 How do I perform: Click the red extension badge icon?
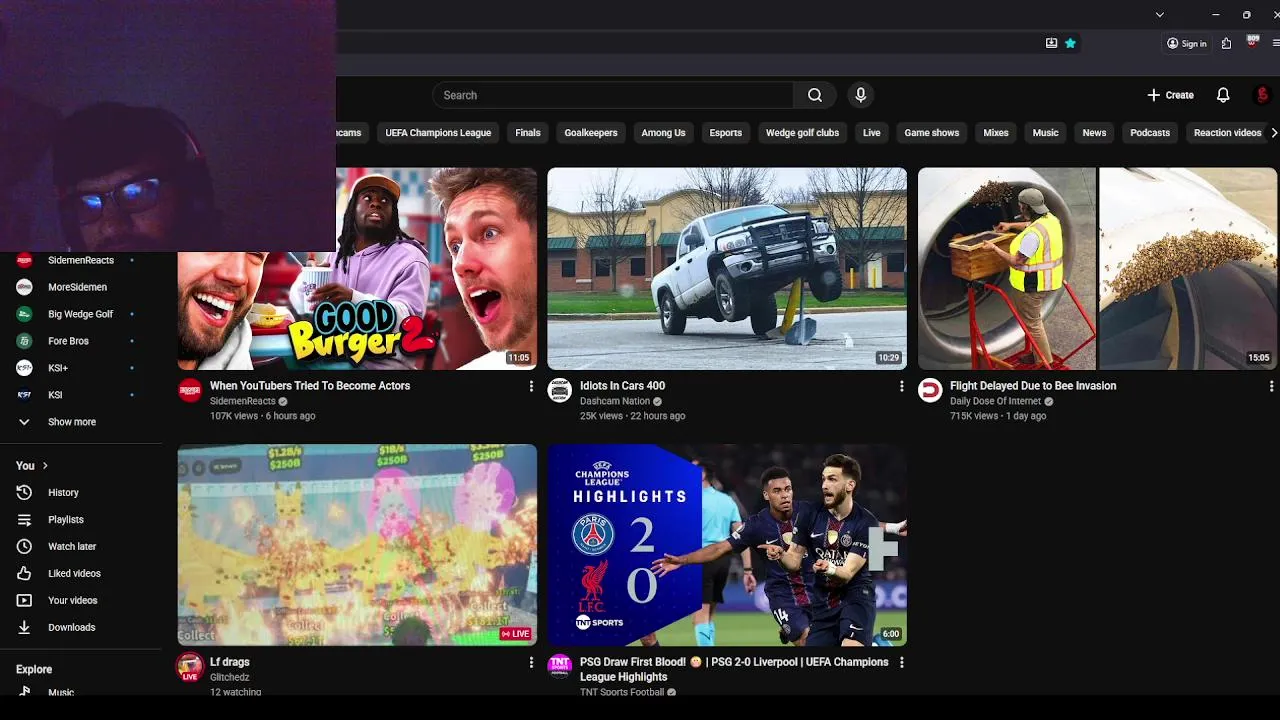click(1252, 42)
